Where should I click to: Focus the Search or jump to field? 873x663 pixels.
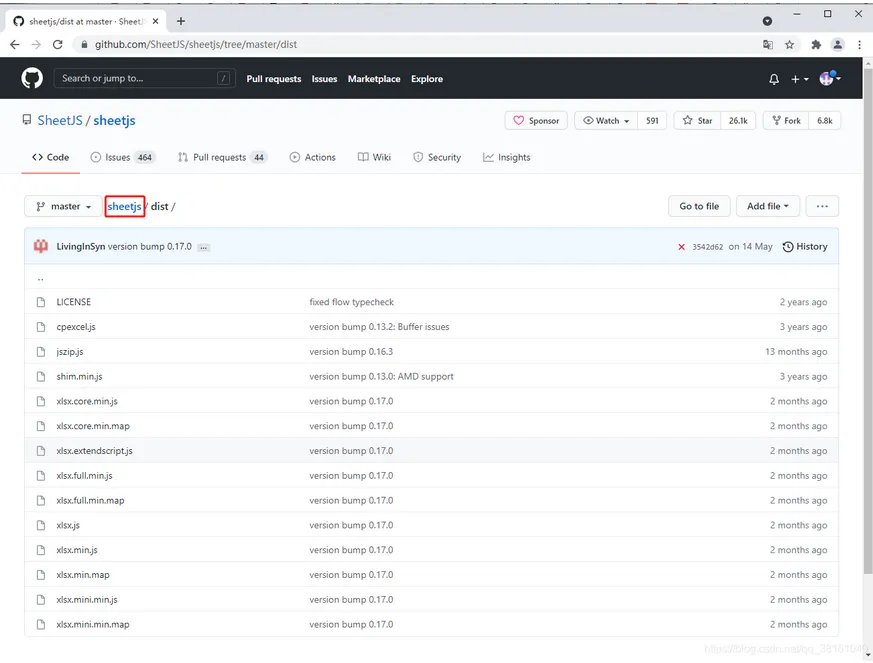pos(144,78)
